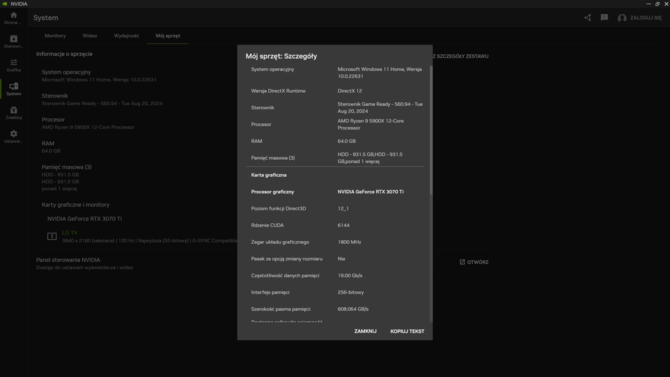Click 'Karty graficzne i monitory' heading
Viewport: 670px width, 377px height.
tap(76, 205)
